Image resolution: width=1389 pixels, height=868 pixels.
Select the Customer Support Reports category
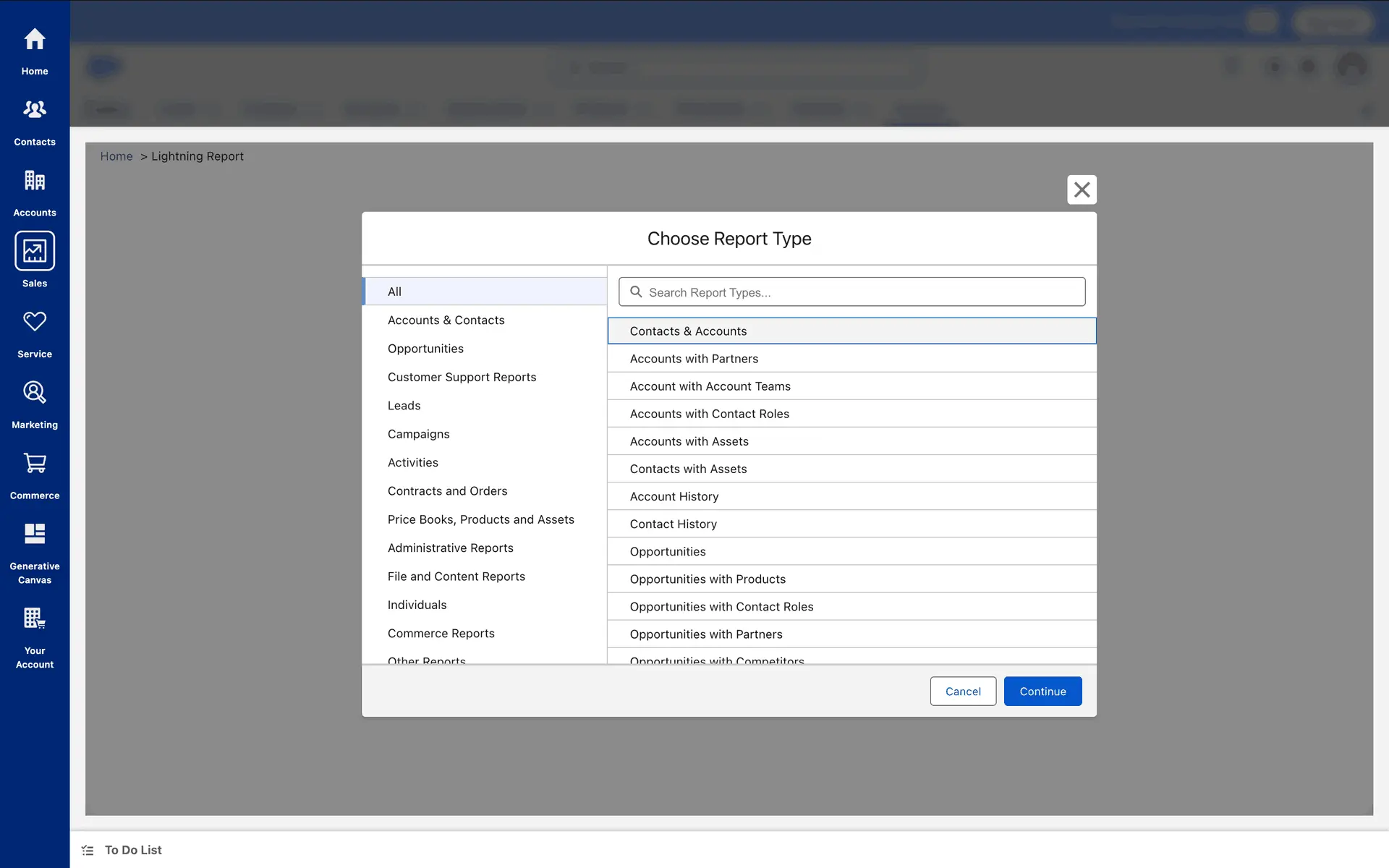462,377
